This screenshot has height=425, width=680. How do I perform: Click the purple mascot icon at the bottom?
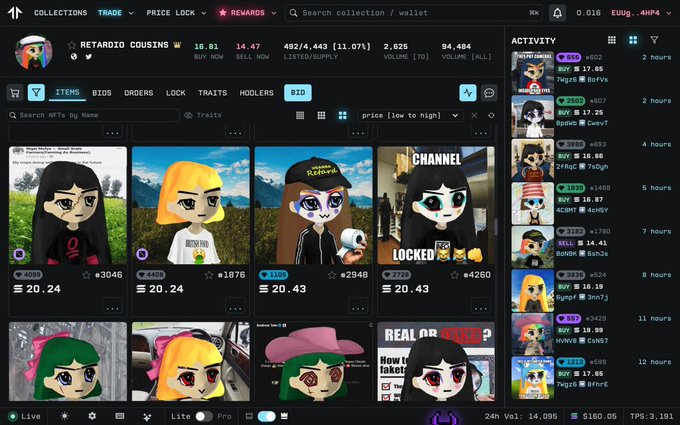[445, 418]
